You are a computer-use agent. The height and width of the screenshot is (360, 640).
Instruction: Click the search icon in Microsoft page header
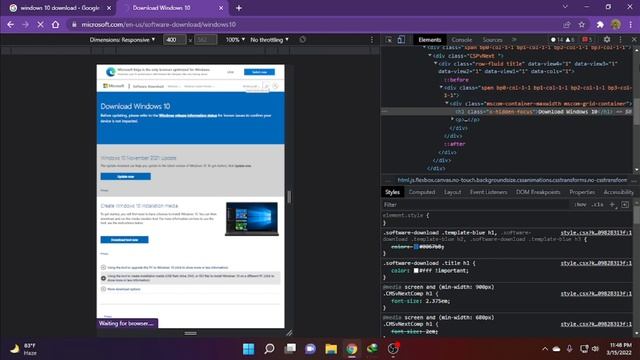point(266,86)
